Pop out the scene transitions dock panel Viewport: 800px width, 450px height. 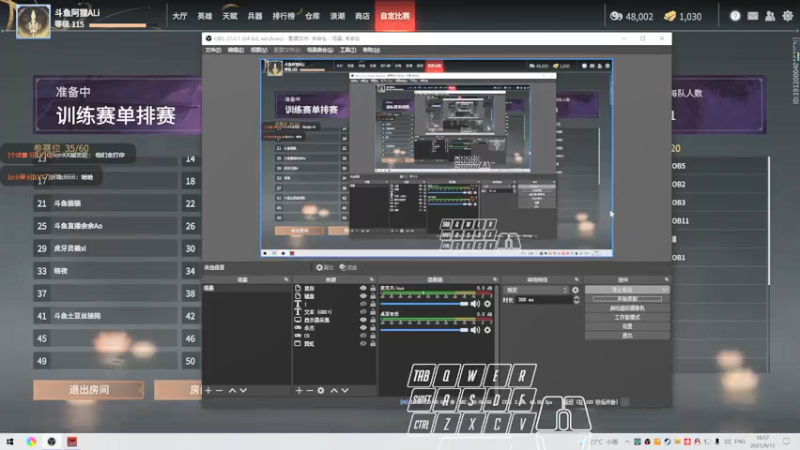[577, 280]
